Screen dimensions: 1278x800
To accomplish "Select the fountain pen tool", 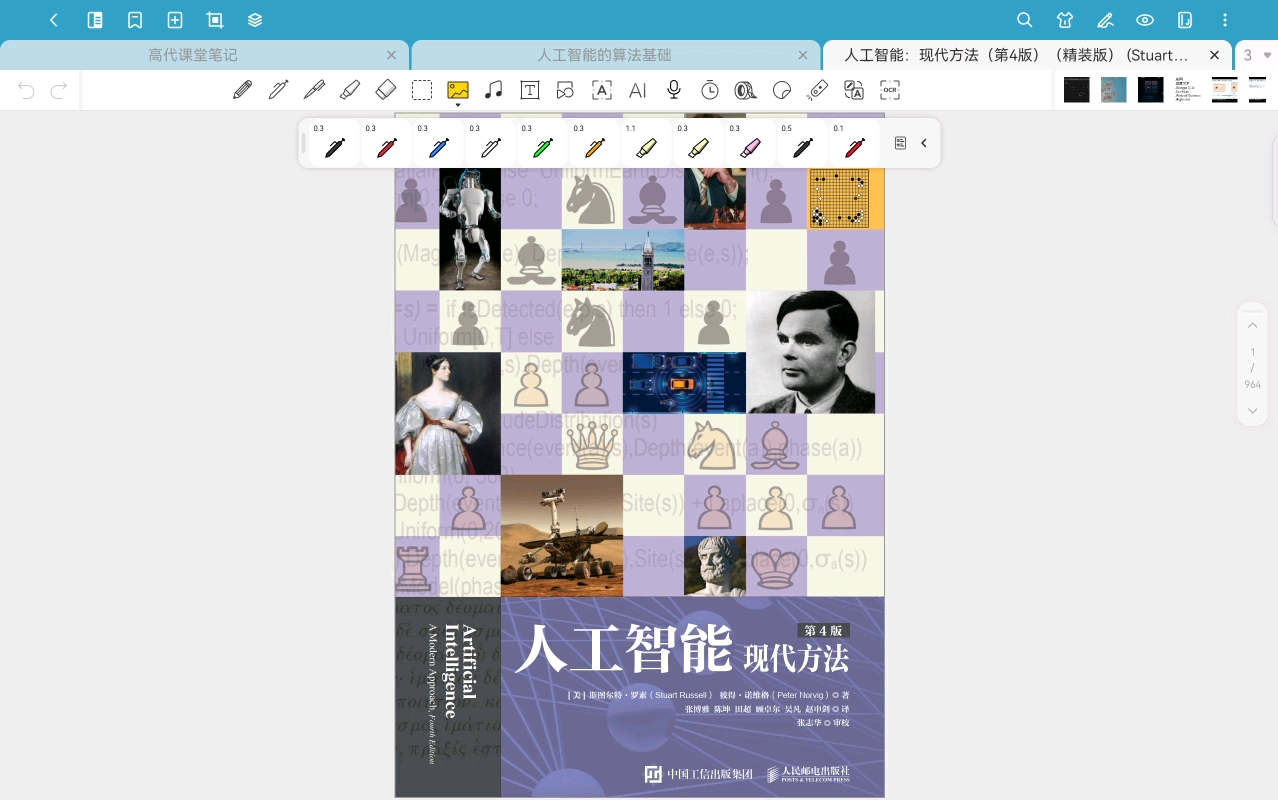I will pyautogui.click(x=314, y=90).
